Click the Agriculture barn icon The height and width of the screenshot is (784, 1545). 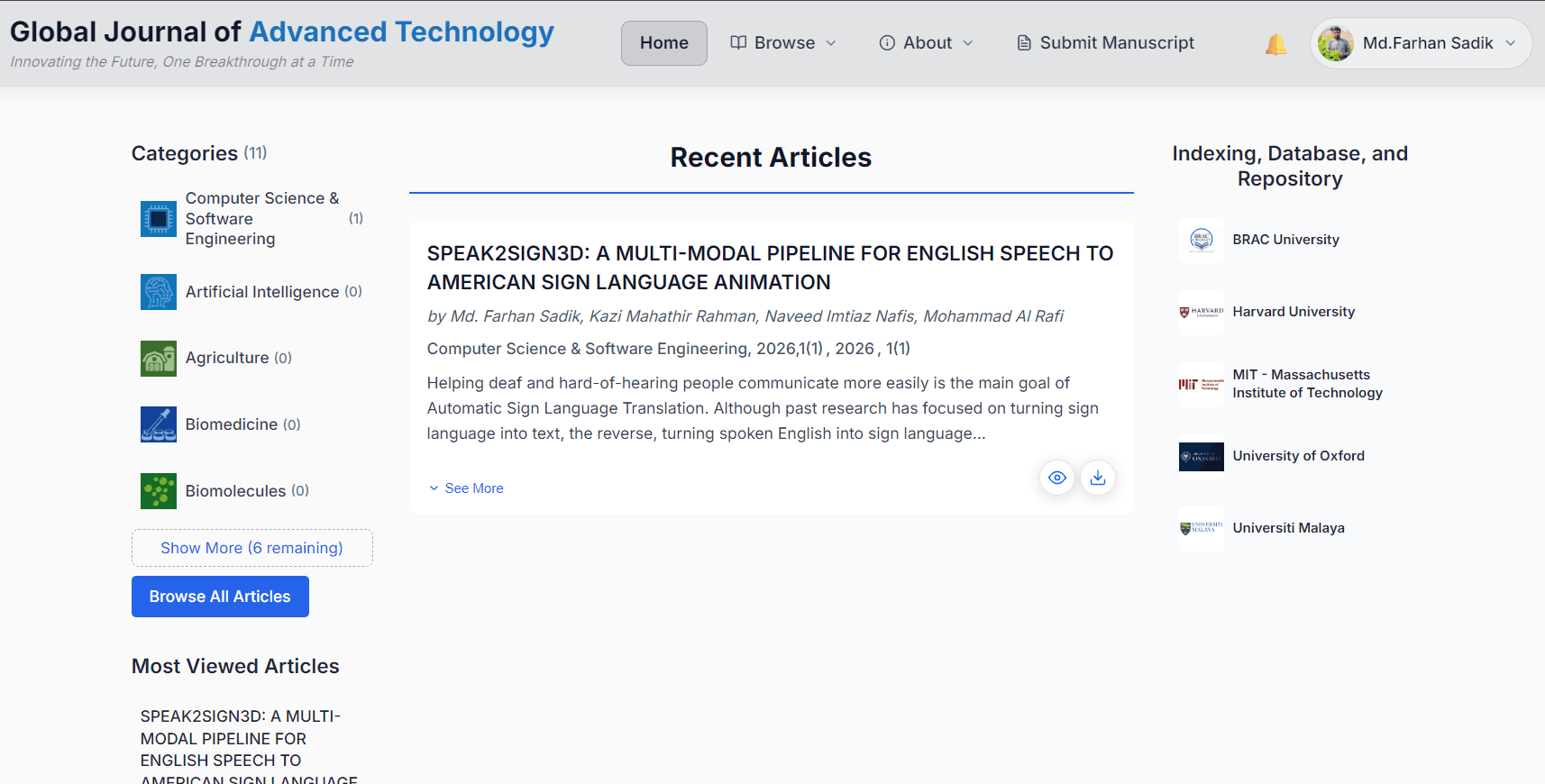159,359
